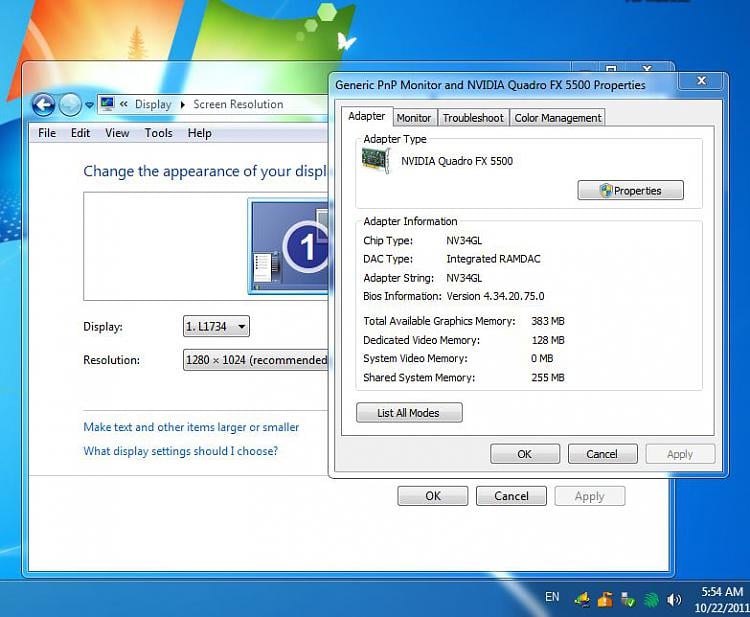Open the Help menu

pyautogui.click(x=199, y=133)
